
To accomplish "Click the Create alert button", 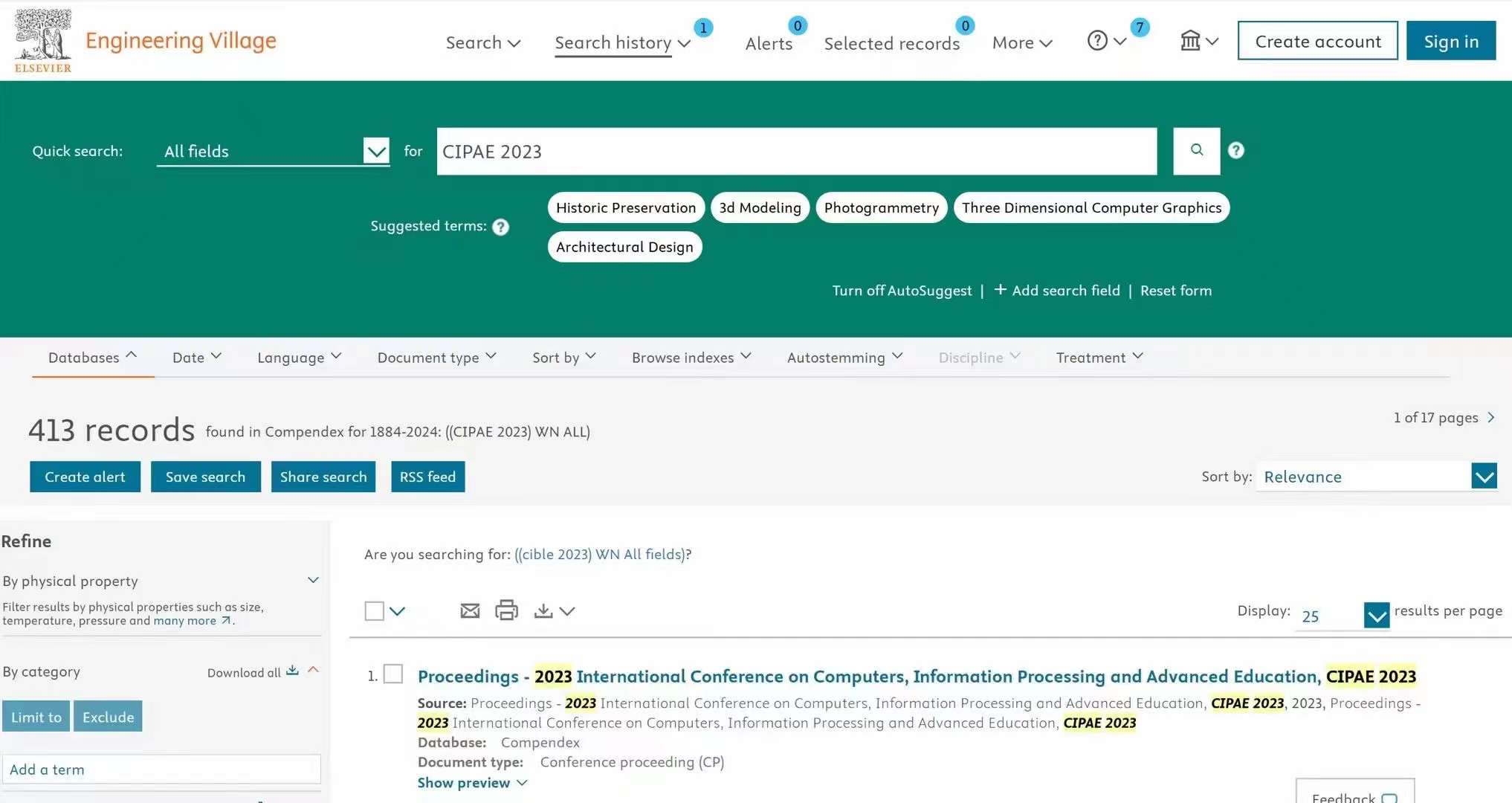I will click(85, 477).
